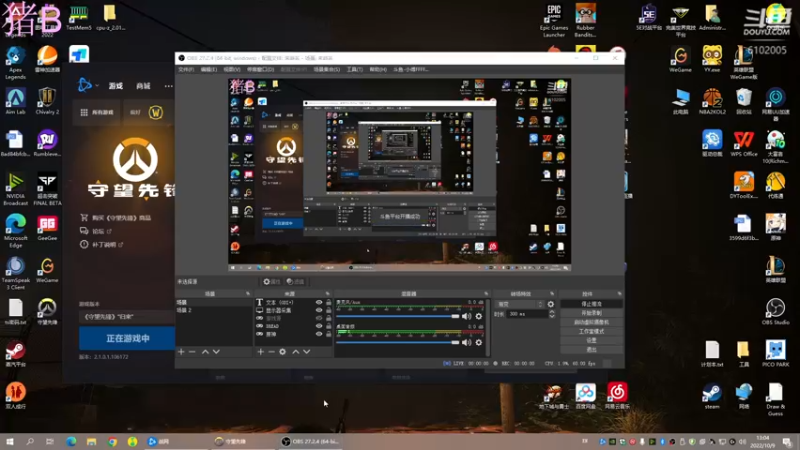Switch to the Games tab in Battle.net
The image size is (800, 450).
tap(116, 86)
